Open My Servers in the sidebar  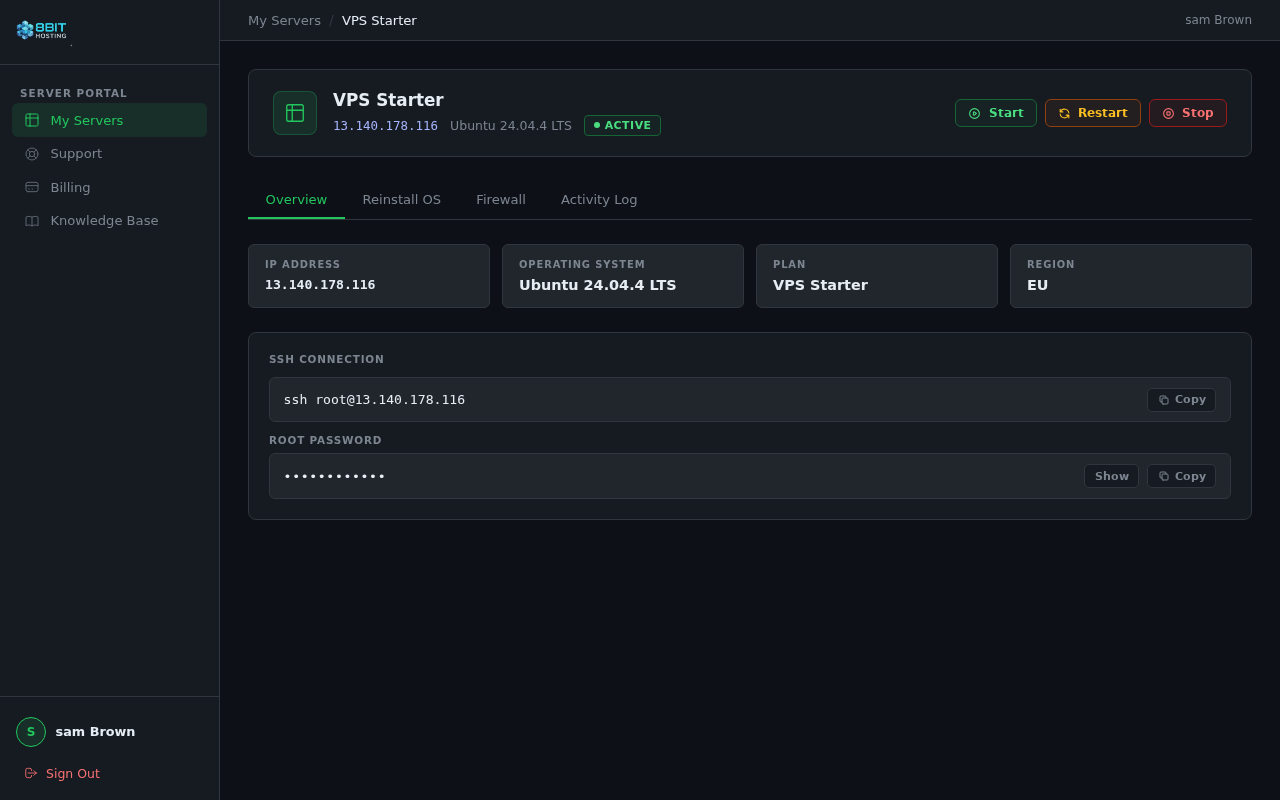point(109,120)
